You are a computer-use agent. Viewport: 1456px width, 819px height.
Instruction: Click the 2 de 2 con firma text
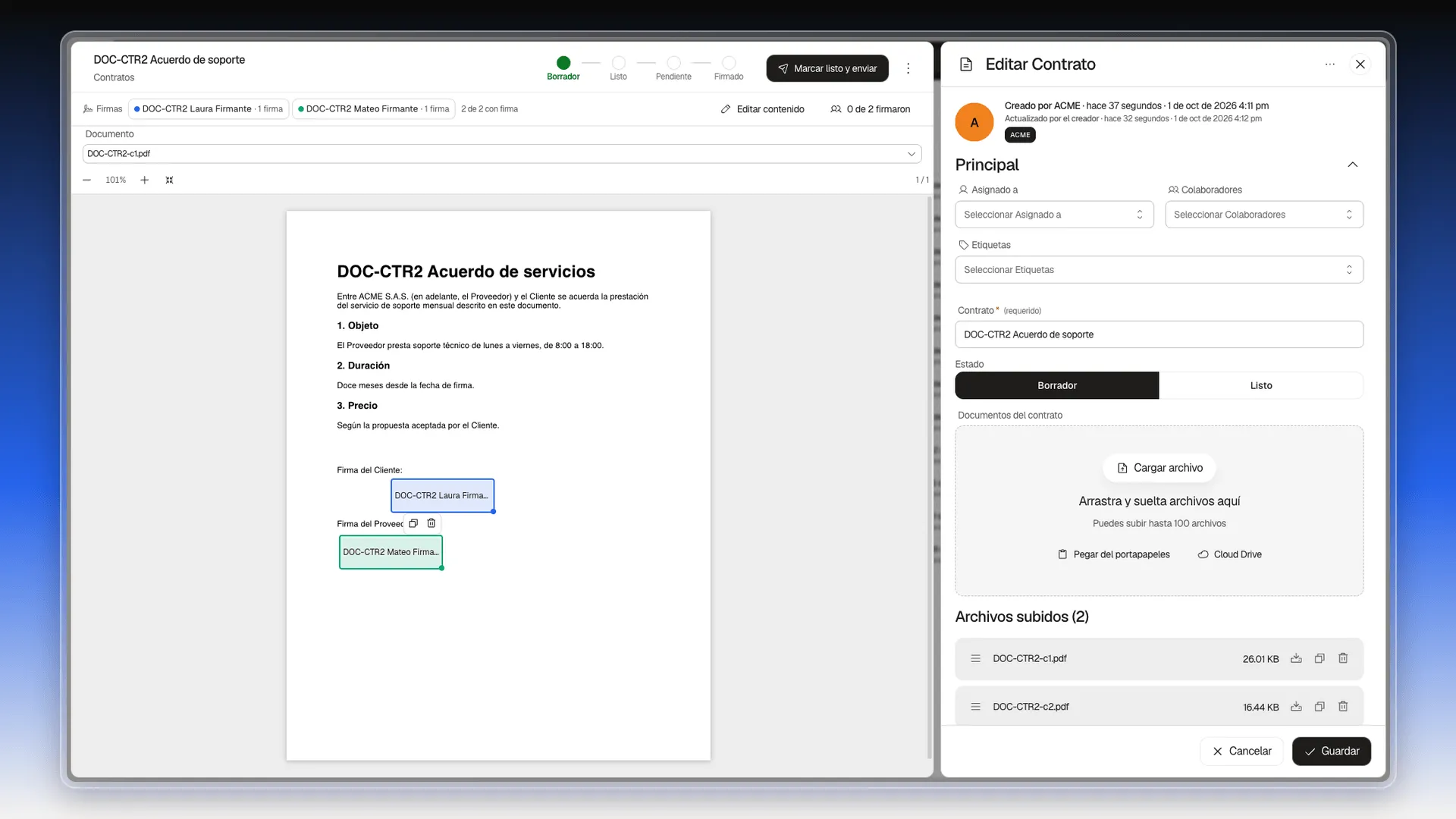point(489,109)
